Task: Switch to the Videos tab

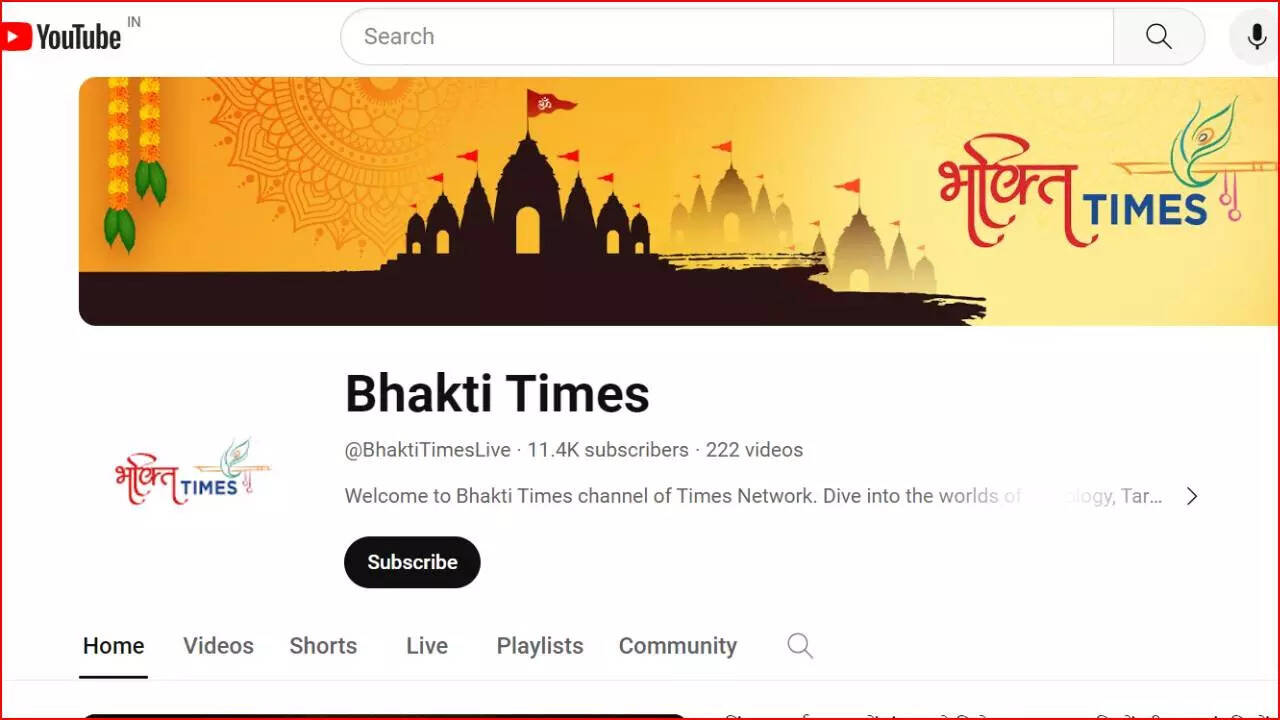Action: pyautogui.click(x=218, y=646)
